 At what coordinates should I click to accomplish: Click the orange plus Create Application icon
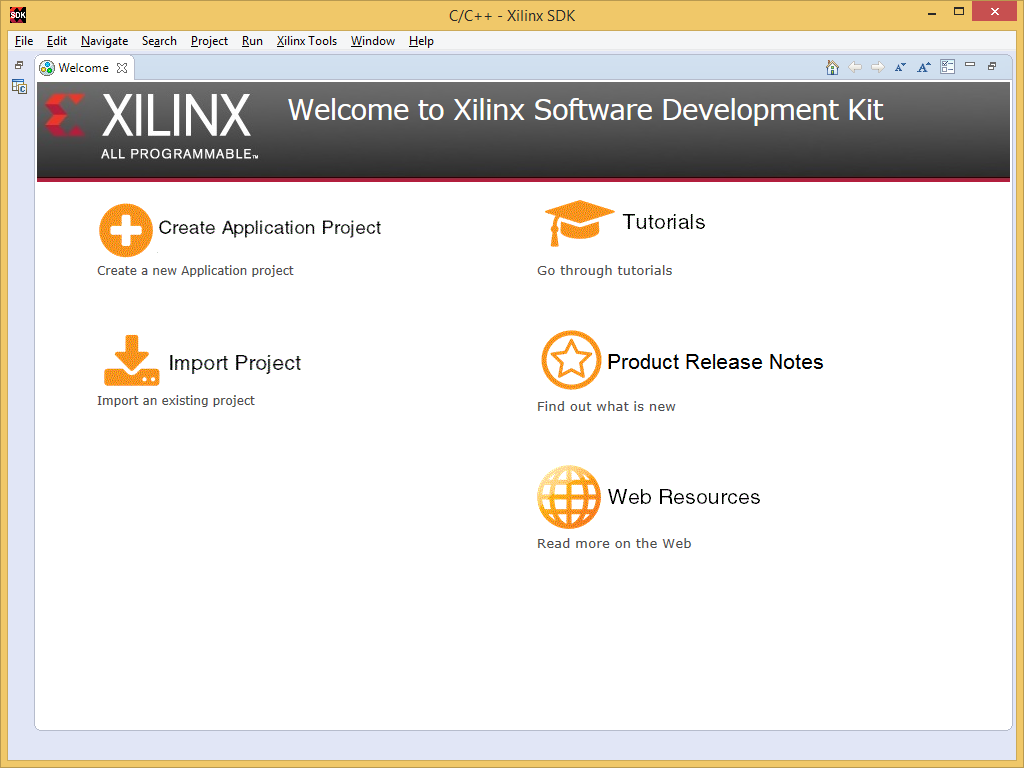[125, 230]
